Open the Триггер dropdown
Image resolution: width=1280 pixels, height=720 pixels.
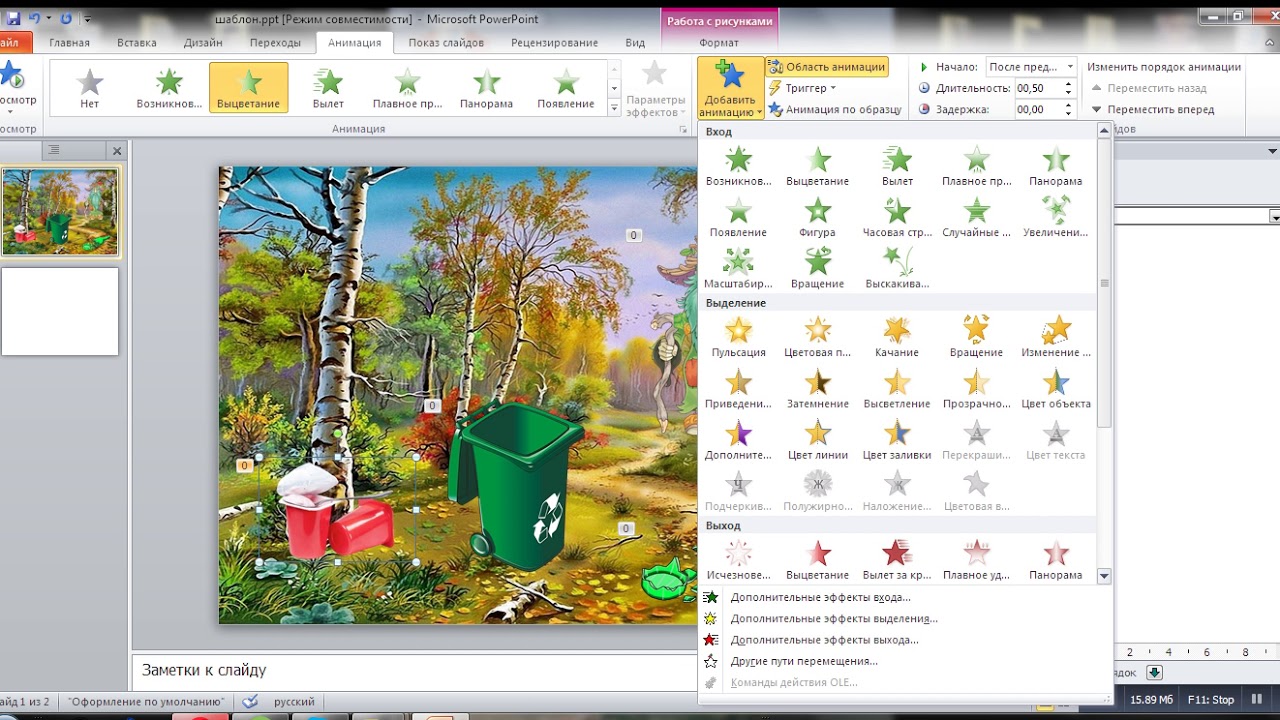coord(804,88)
